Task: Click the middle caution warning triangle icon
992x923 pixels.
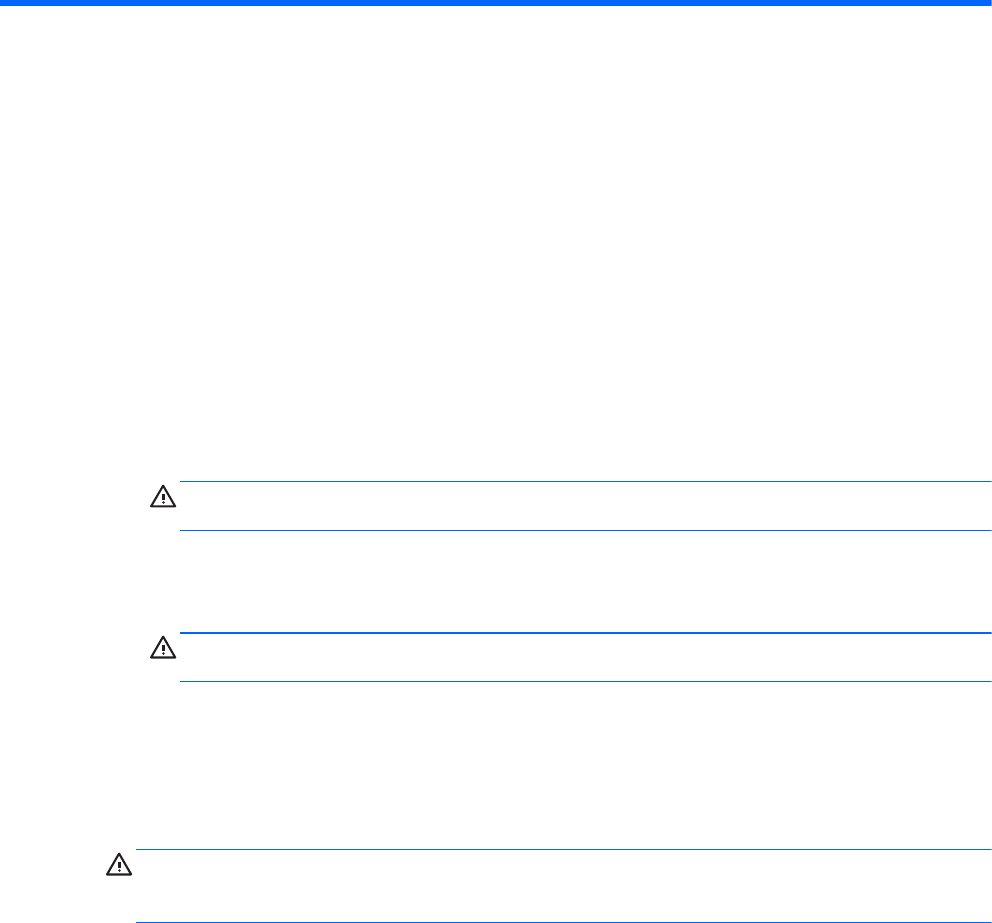Action: tap(162, 648)
